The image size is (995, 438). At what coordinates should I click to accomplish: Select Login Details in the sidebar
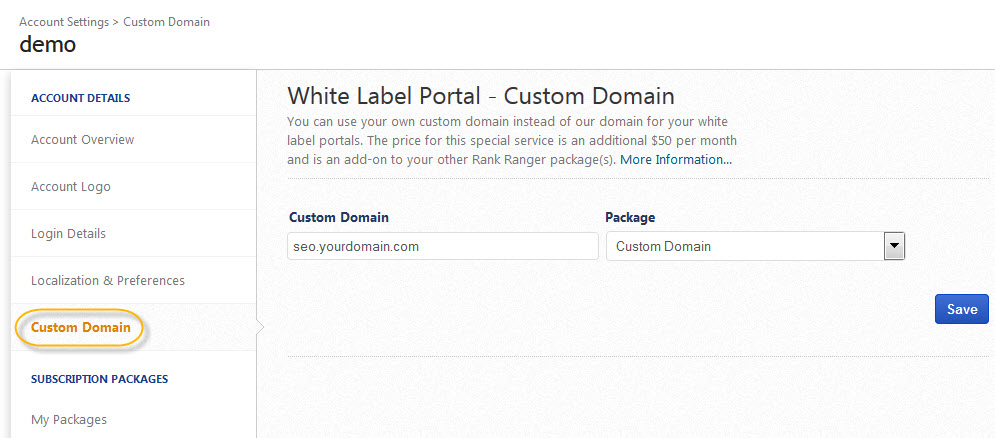pos(68,233)
